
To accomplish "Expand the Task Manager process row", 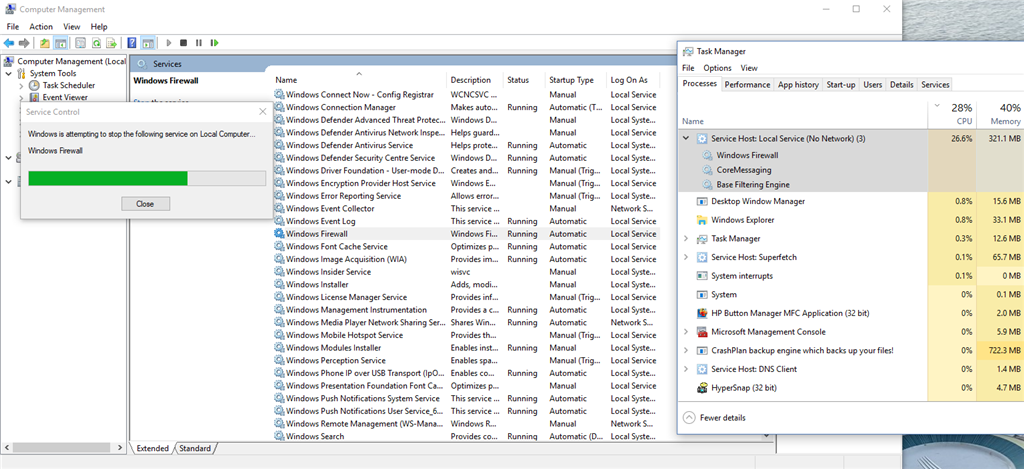I will click(x=686, y=238).
